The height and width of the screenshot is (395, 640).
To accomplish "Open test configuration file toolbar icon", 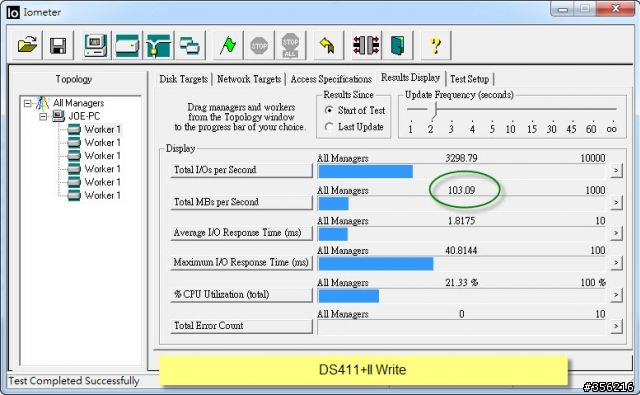I will tap(27, 45).
